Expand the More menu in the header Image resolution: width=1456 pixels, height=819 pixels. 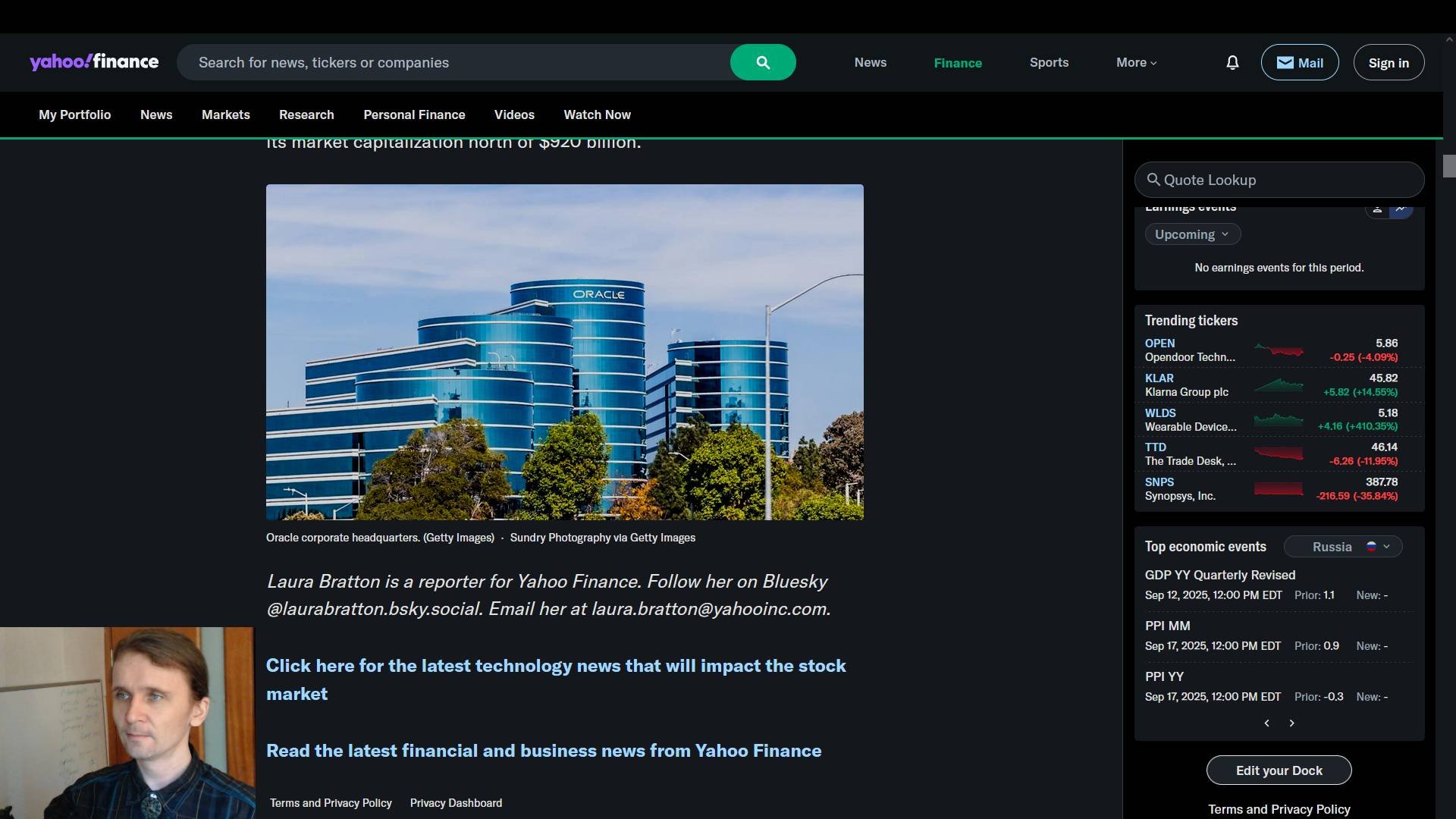[1136, 63]
